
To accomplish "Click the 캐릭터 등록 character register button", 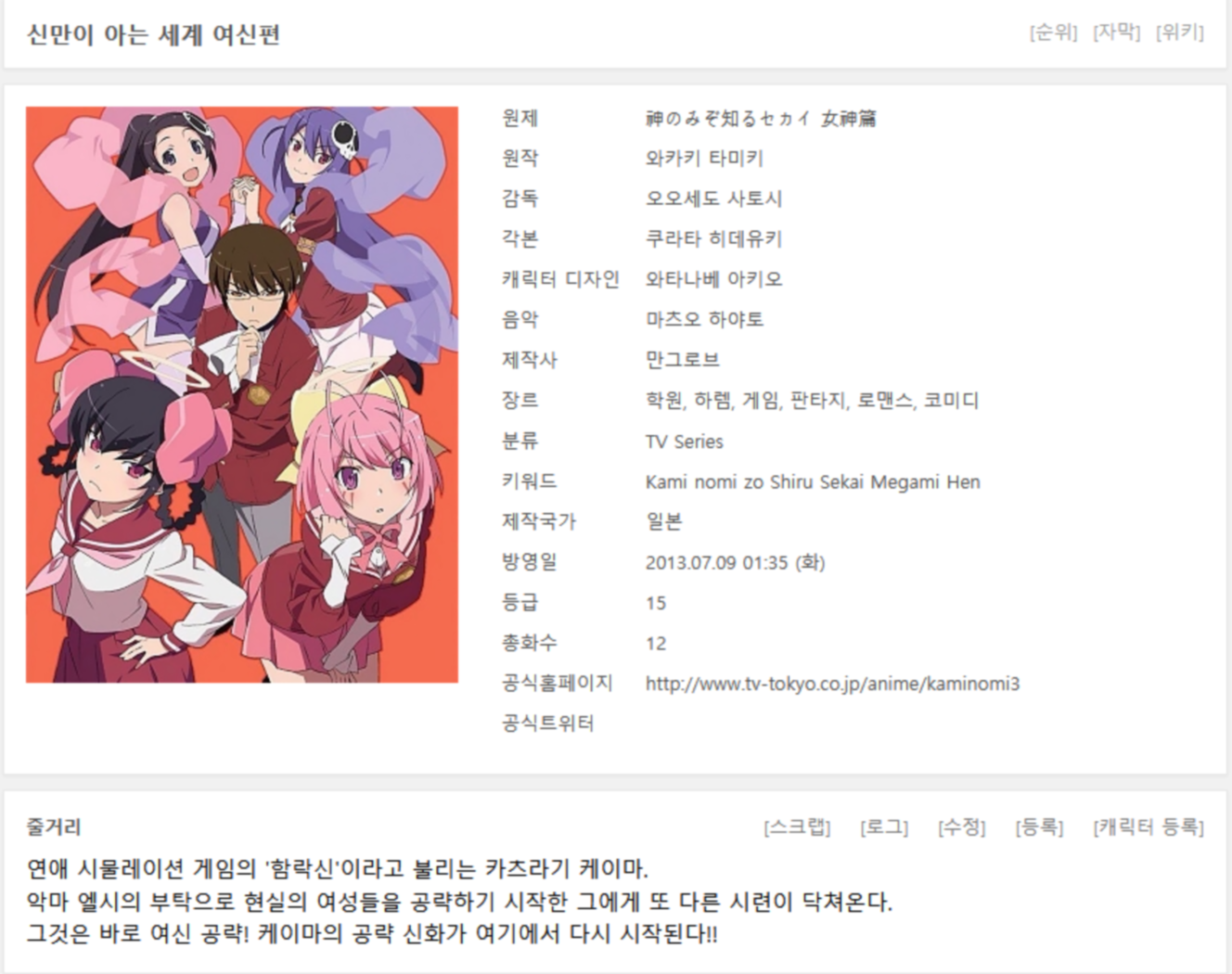I will (1149, 827).
